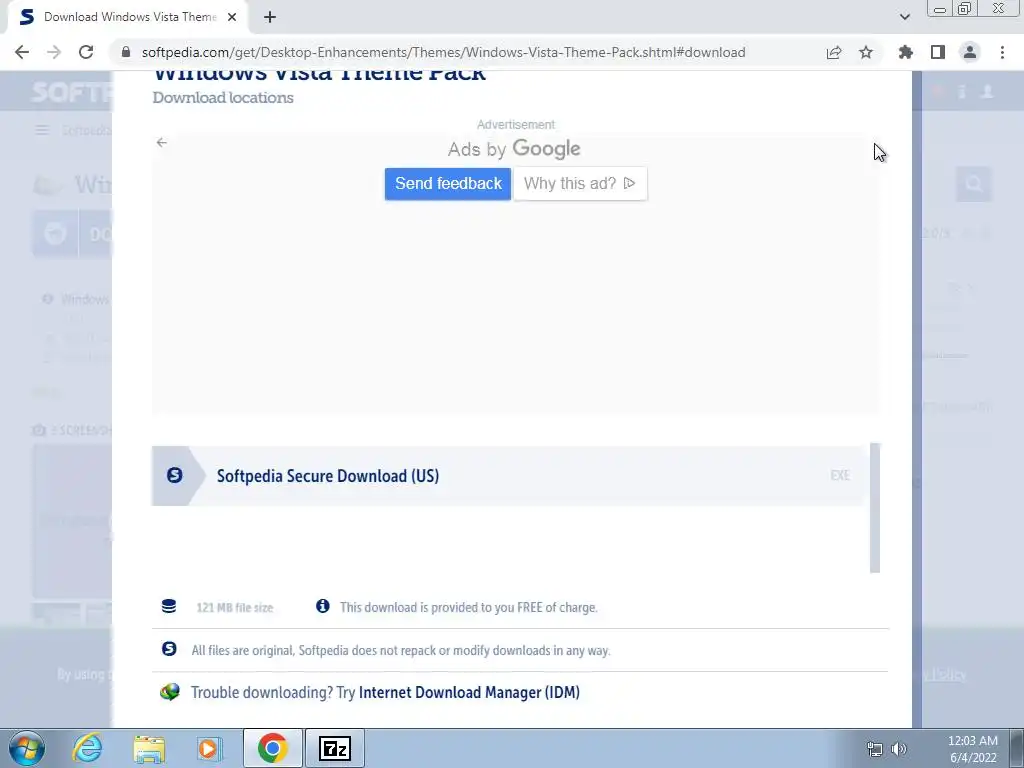Click the Chrome taskbar icon
The image size is (1024, 768).
click(x=272, y=748)
